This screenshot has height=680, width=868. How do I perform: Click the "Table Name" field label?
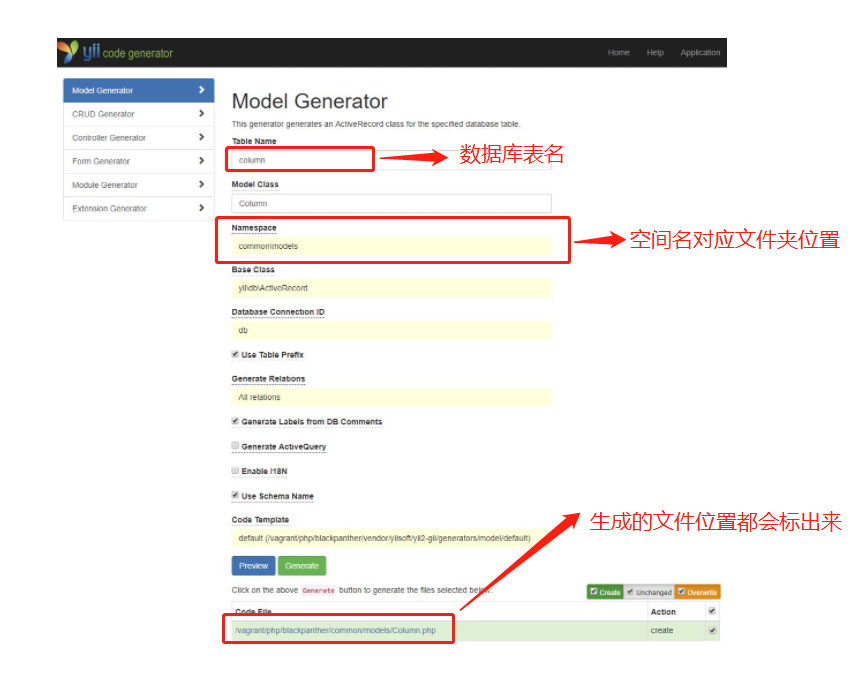click(254, 141)
